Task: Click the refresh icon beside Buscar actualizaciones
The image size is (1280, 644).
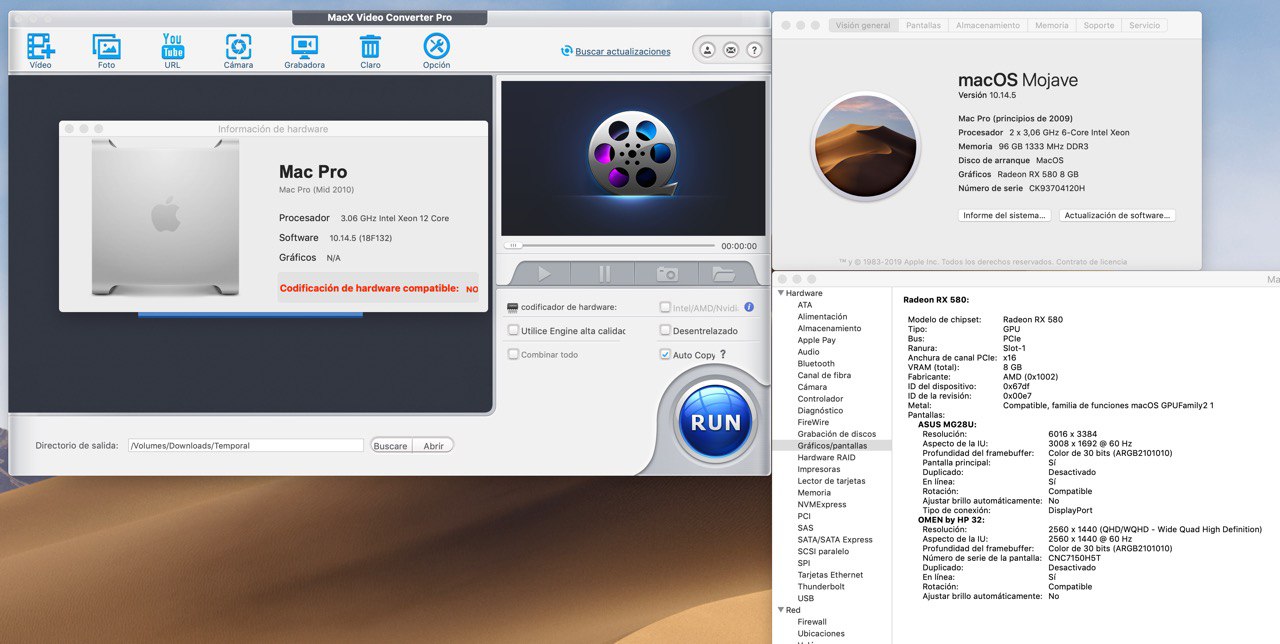Action: click(x=567, y=51)
